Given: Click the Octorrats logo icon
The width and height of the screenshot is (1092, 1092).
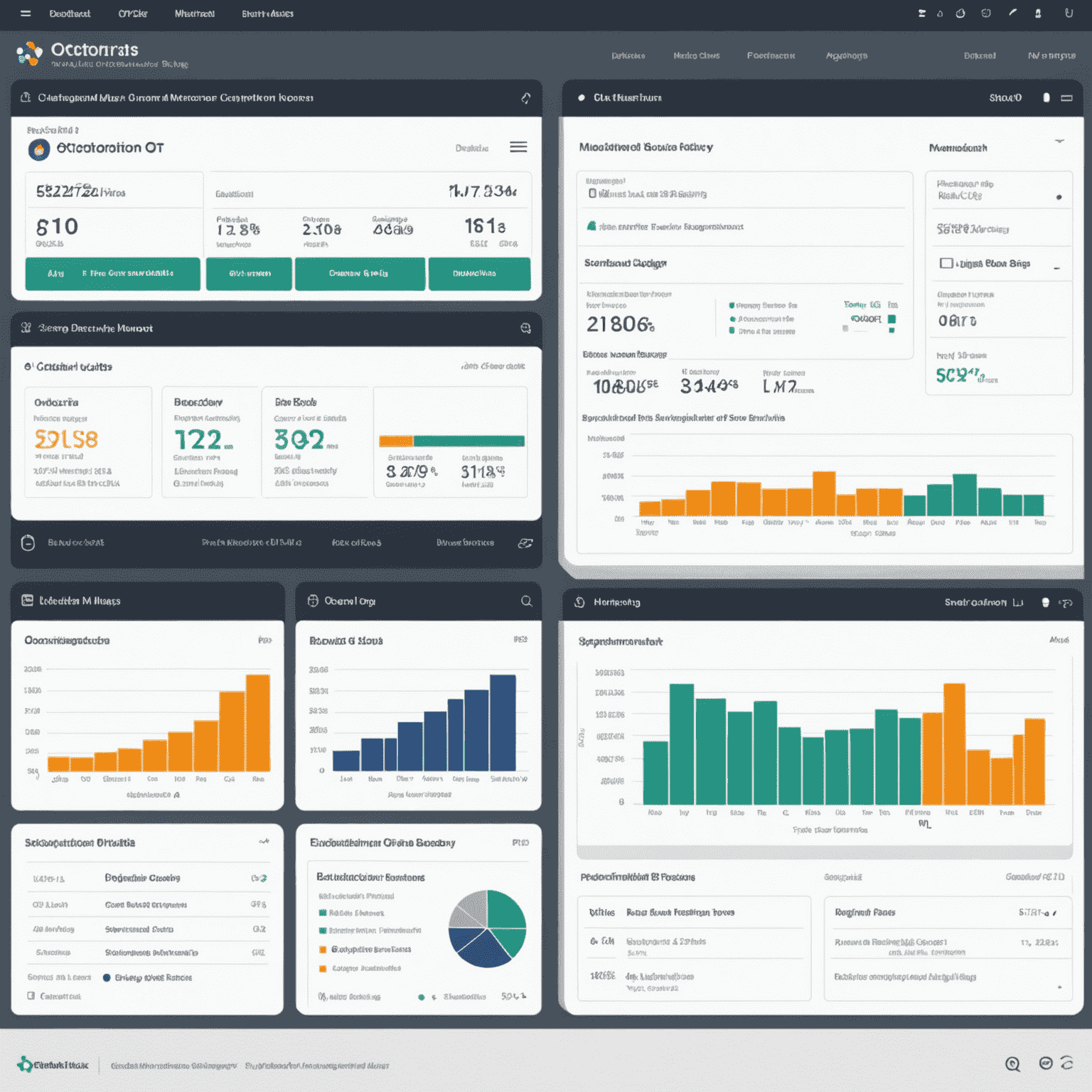Looking at the screenshot, I should 29,53.
